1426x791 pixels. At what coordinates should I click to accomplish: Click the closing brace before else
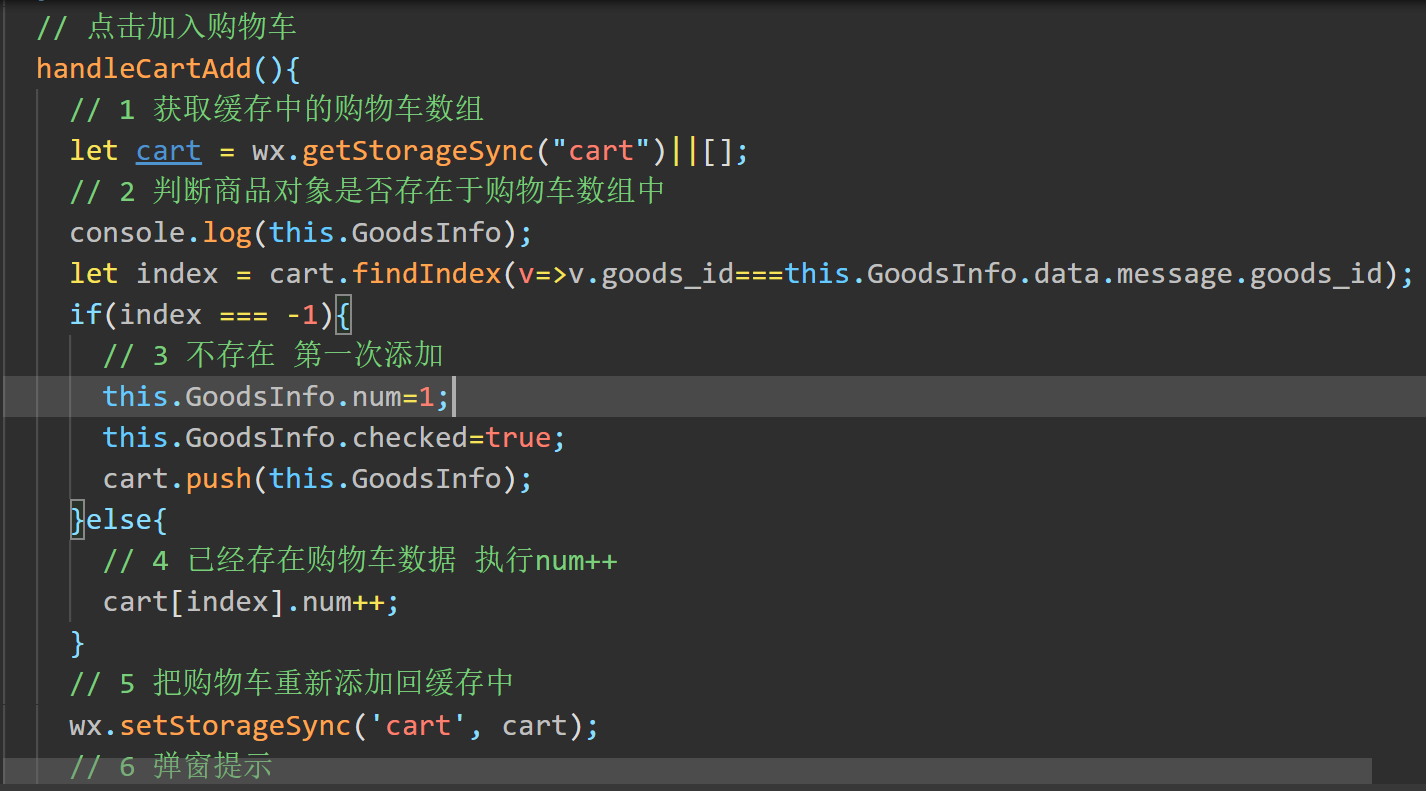click(77, 520)
